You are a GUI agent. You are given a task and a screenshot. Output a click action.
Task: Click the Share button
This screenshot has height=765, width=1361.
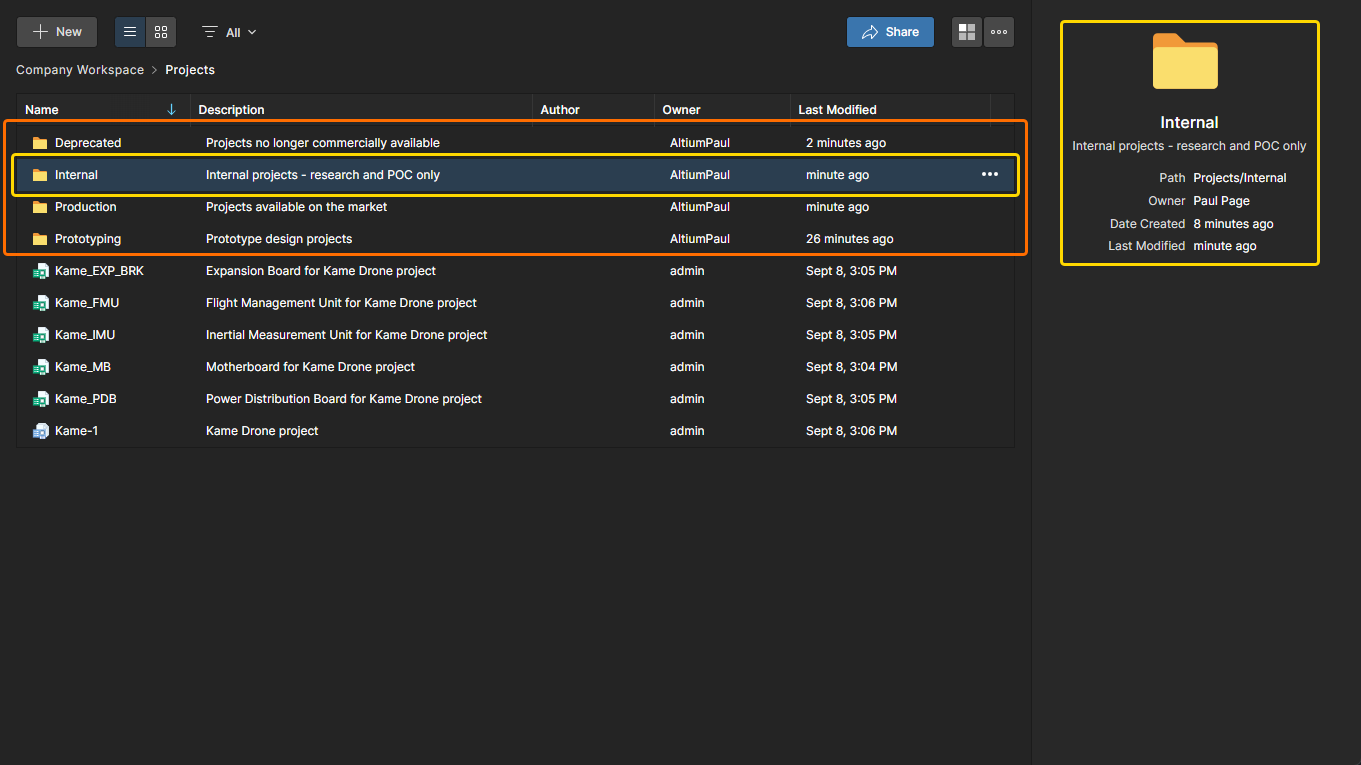pos(889,32)
